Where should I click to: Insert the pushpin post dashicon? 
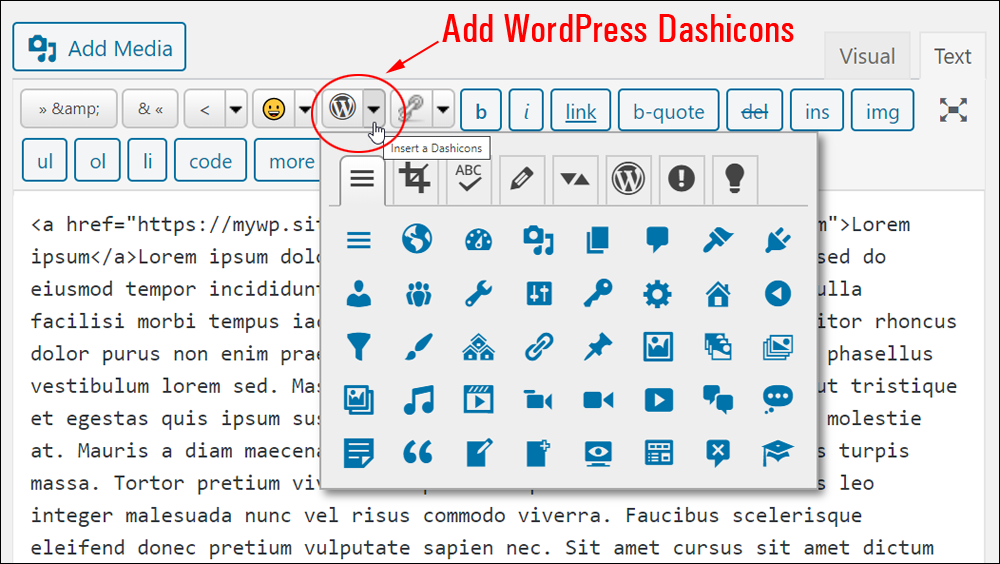[x=598, y=347]
